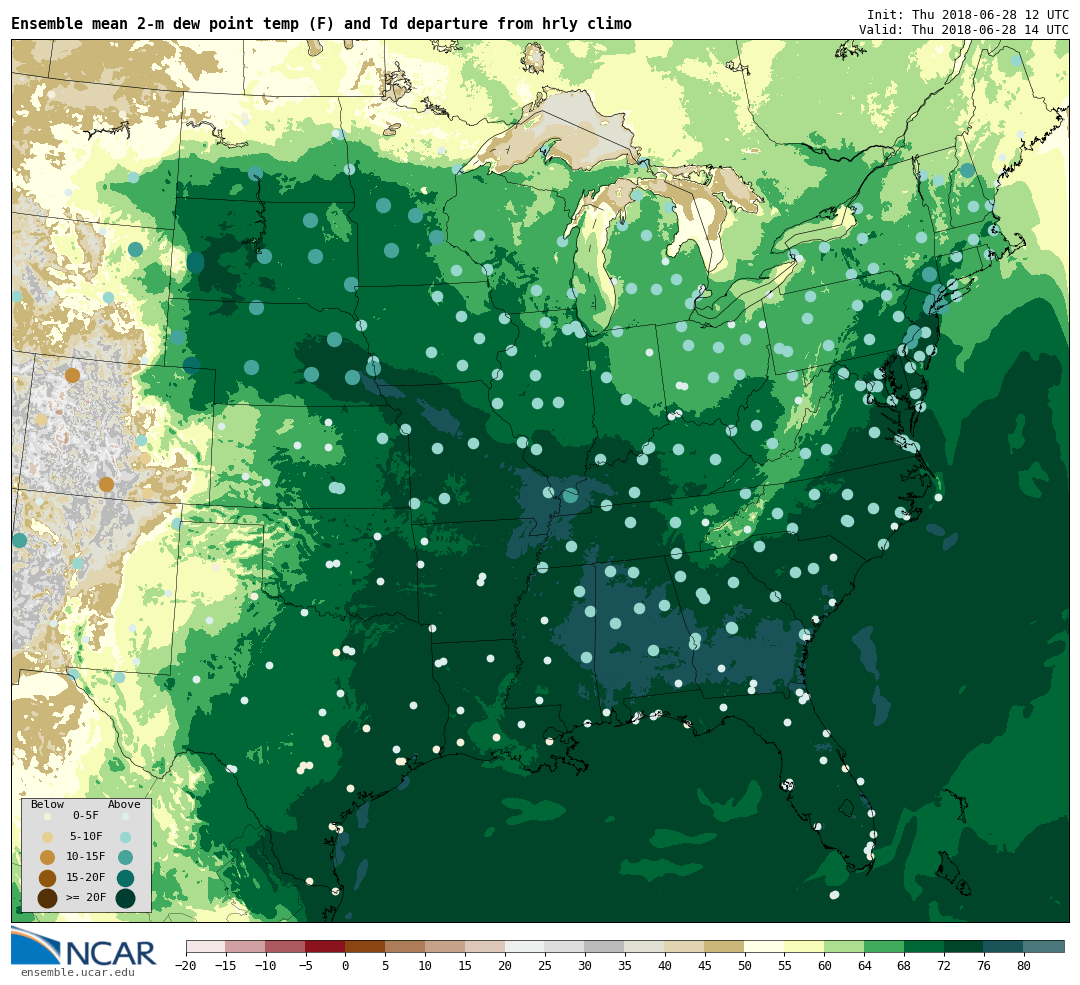Open the ensemble.ucar.edu link text

[78, 973]
